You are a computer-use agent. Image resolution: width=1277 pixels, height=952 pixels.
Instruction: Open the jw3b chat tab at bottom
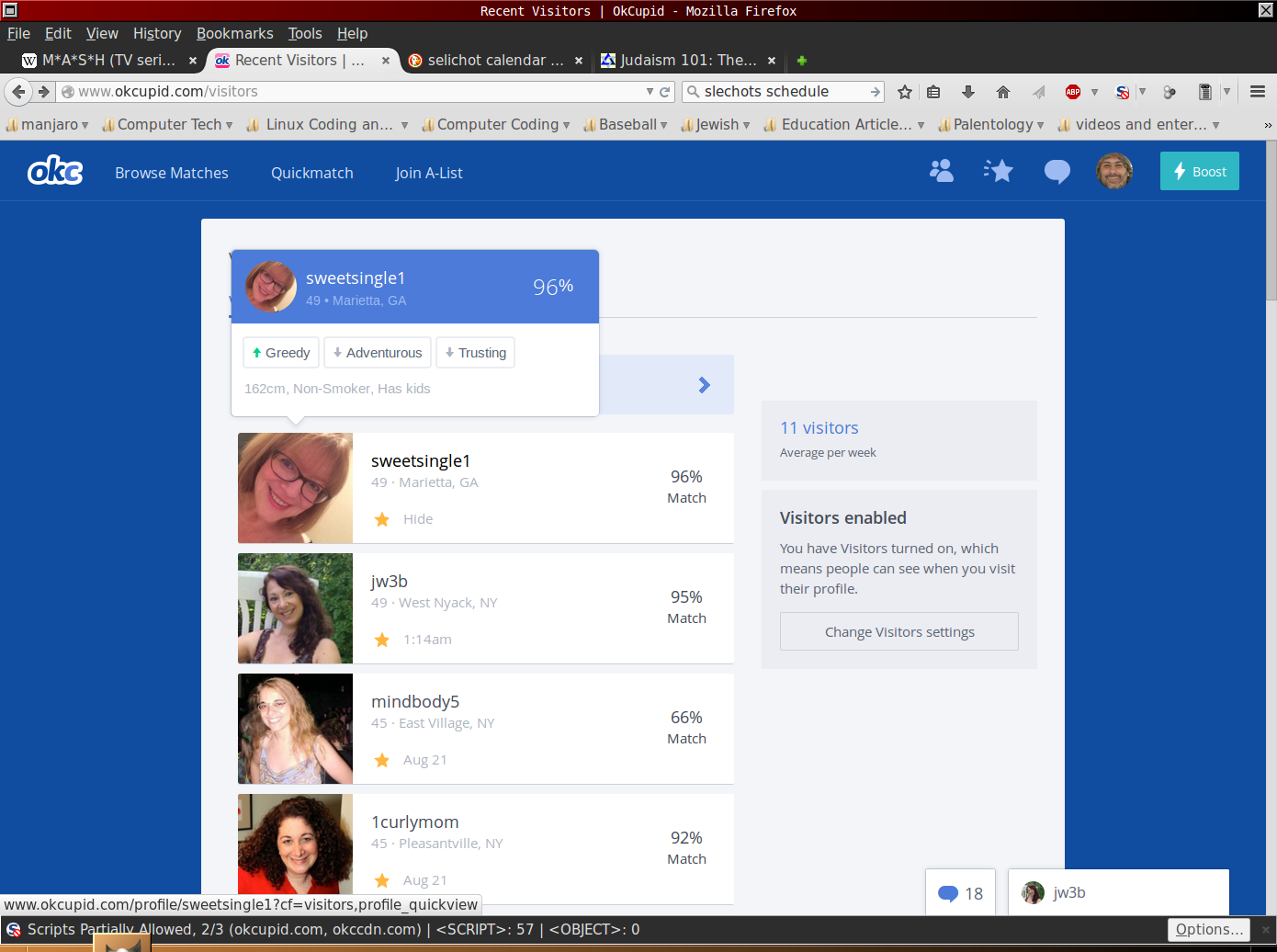[1118, 892]
